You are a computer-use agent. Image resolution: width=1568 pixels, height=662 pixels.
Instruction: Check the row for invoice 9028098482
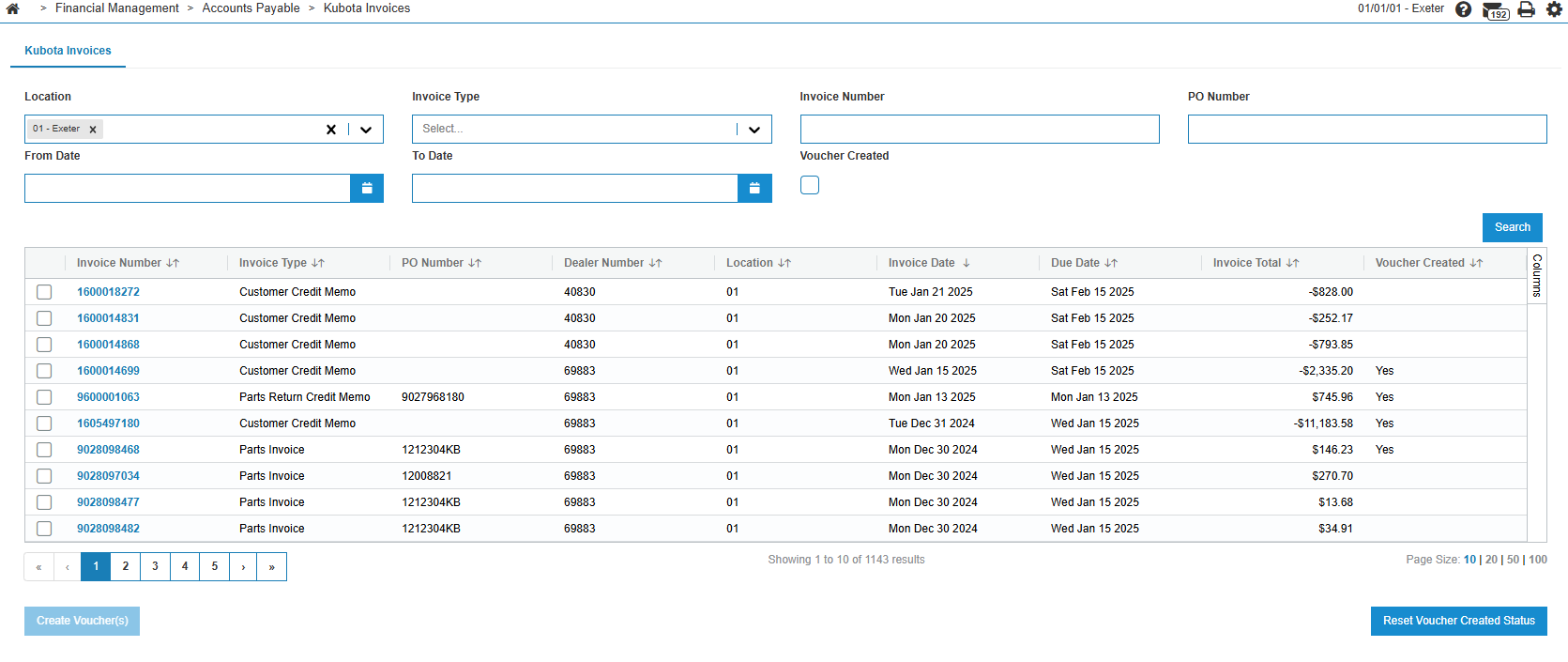(44, 529)
